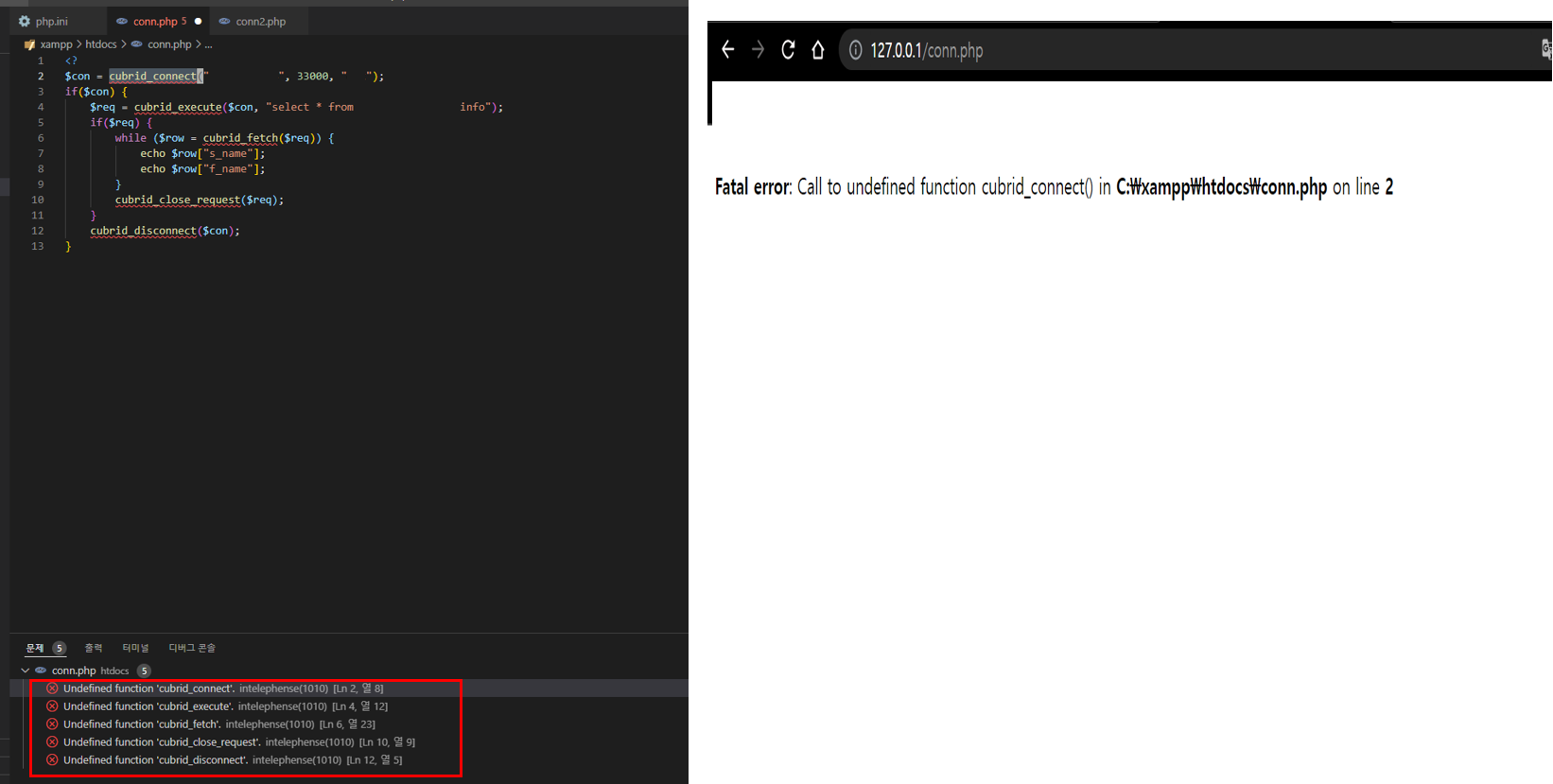Click the Fatal error message in browser
This screenshot has height=784, width=1553.
(x=1054, y=187)
